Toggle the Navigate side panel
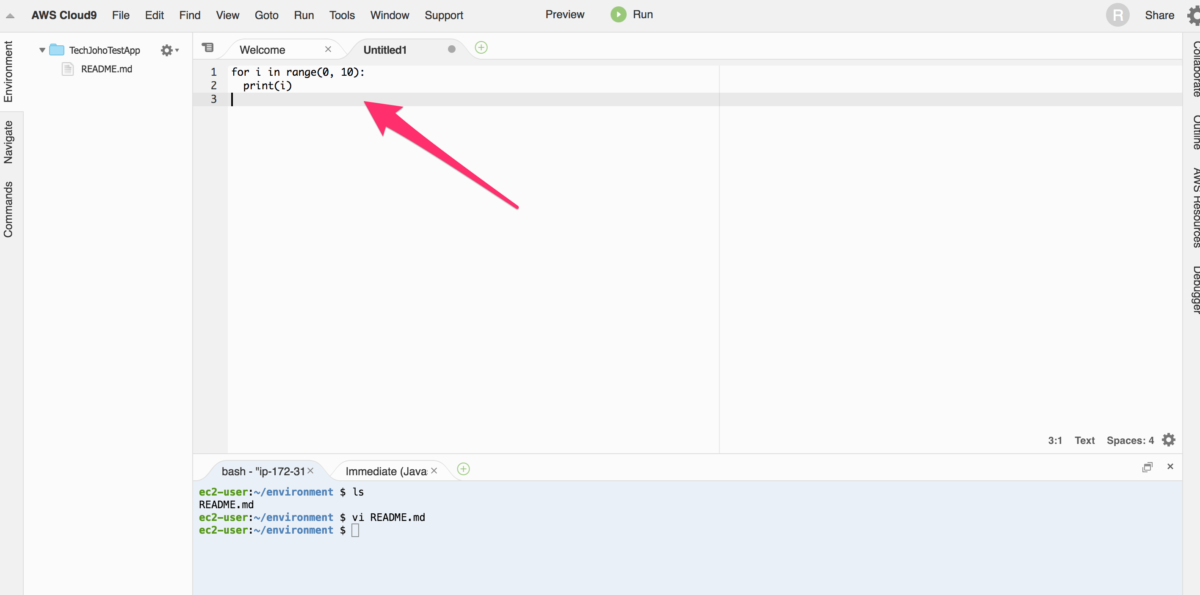Viewport: 1200px width, 595px height. 9,142
